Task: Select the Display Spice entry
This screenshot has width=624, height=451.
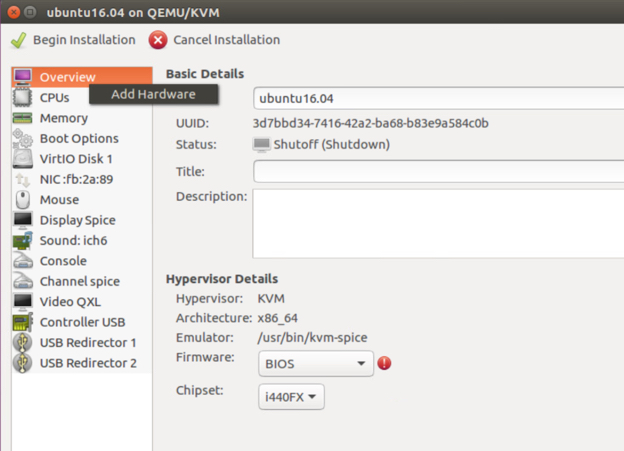Action: pos(82,220)
